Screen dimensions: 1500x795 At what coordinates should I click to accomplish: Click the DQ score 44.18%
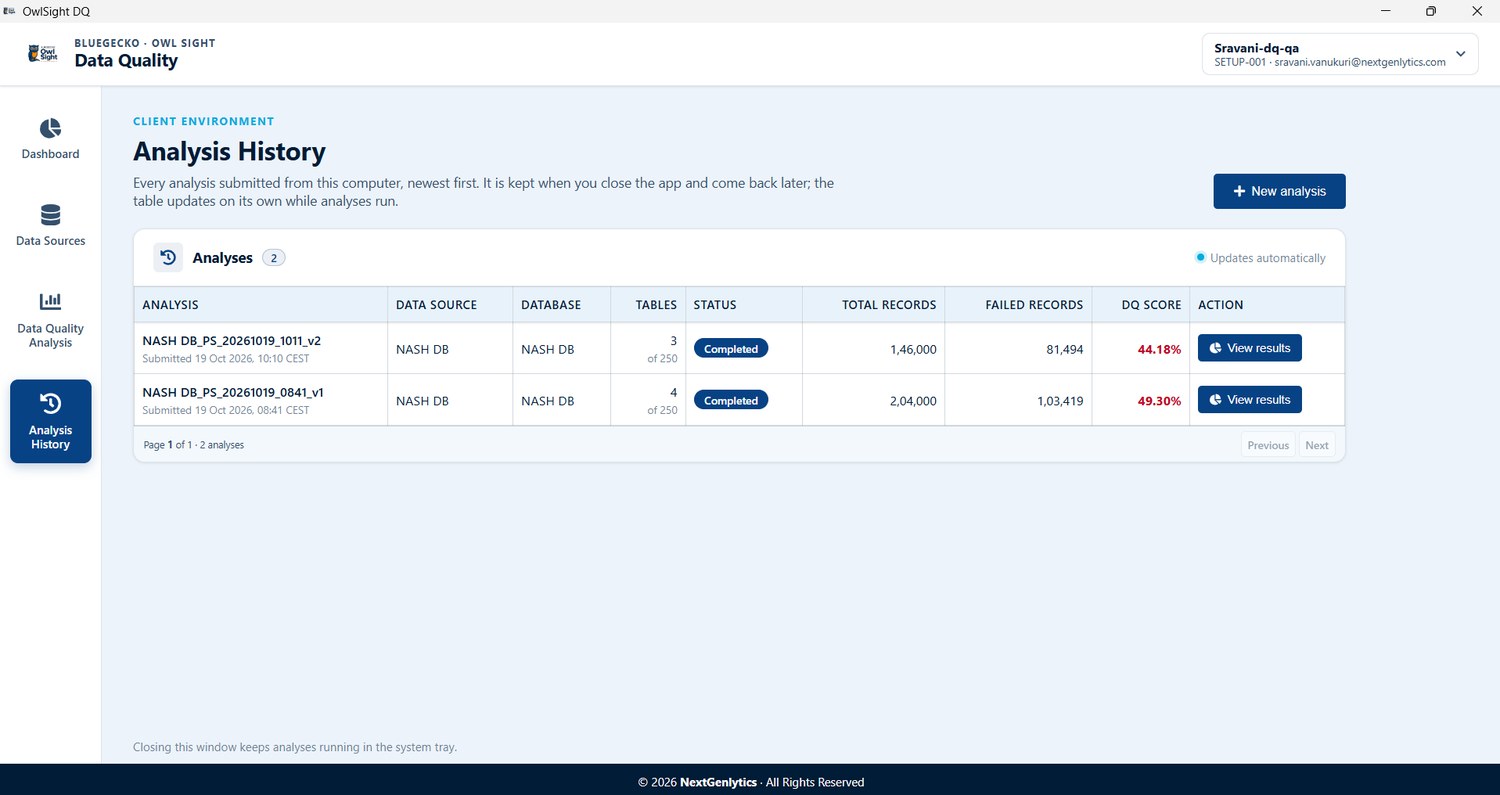(1159, 349)
